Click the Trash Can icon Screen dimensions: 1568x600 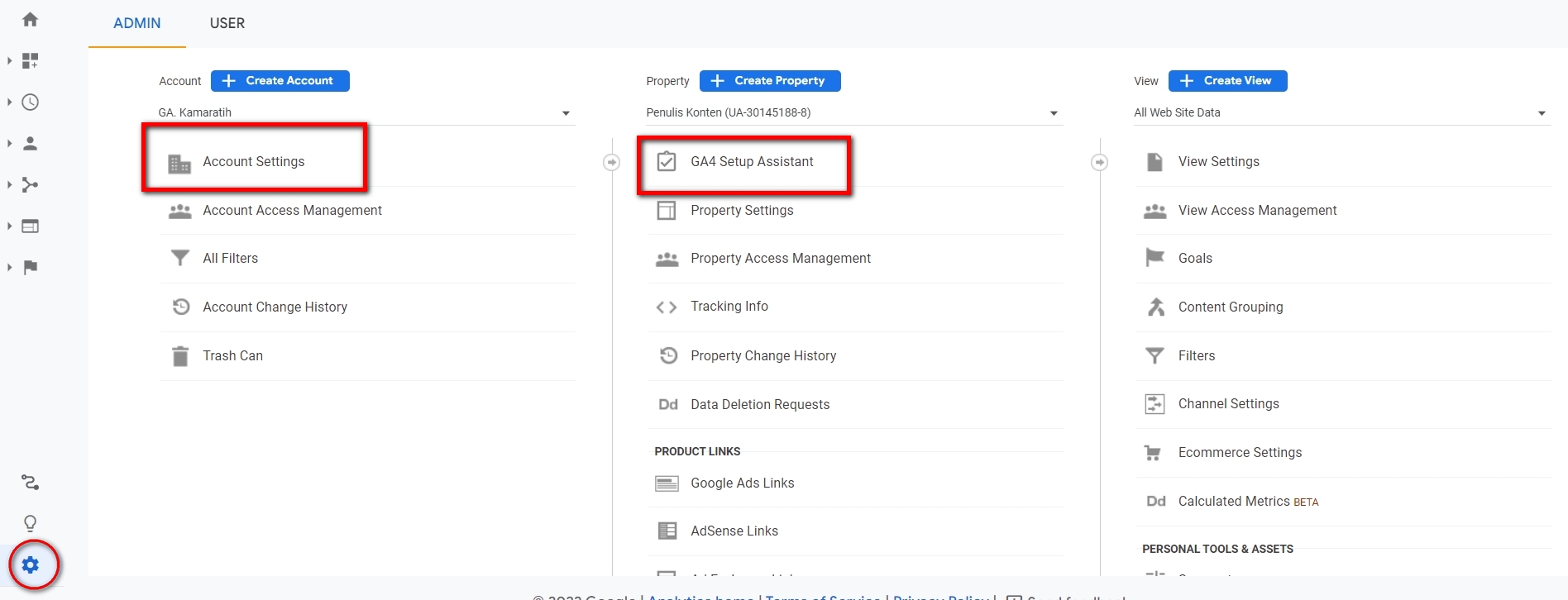[180, 355]
